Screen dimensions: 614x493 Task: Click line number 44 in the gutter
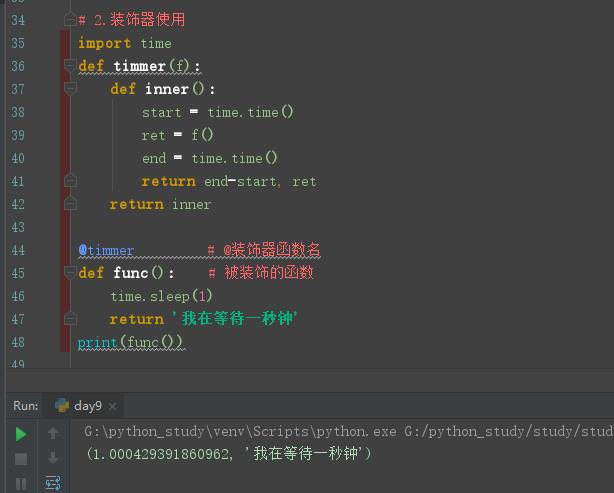pyautogui.click(x=18, y=250)
